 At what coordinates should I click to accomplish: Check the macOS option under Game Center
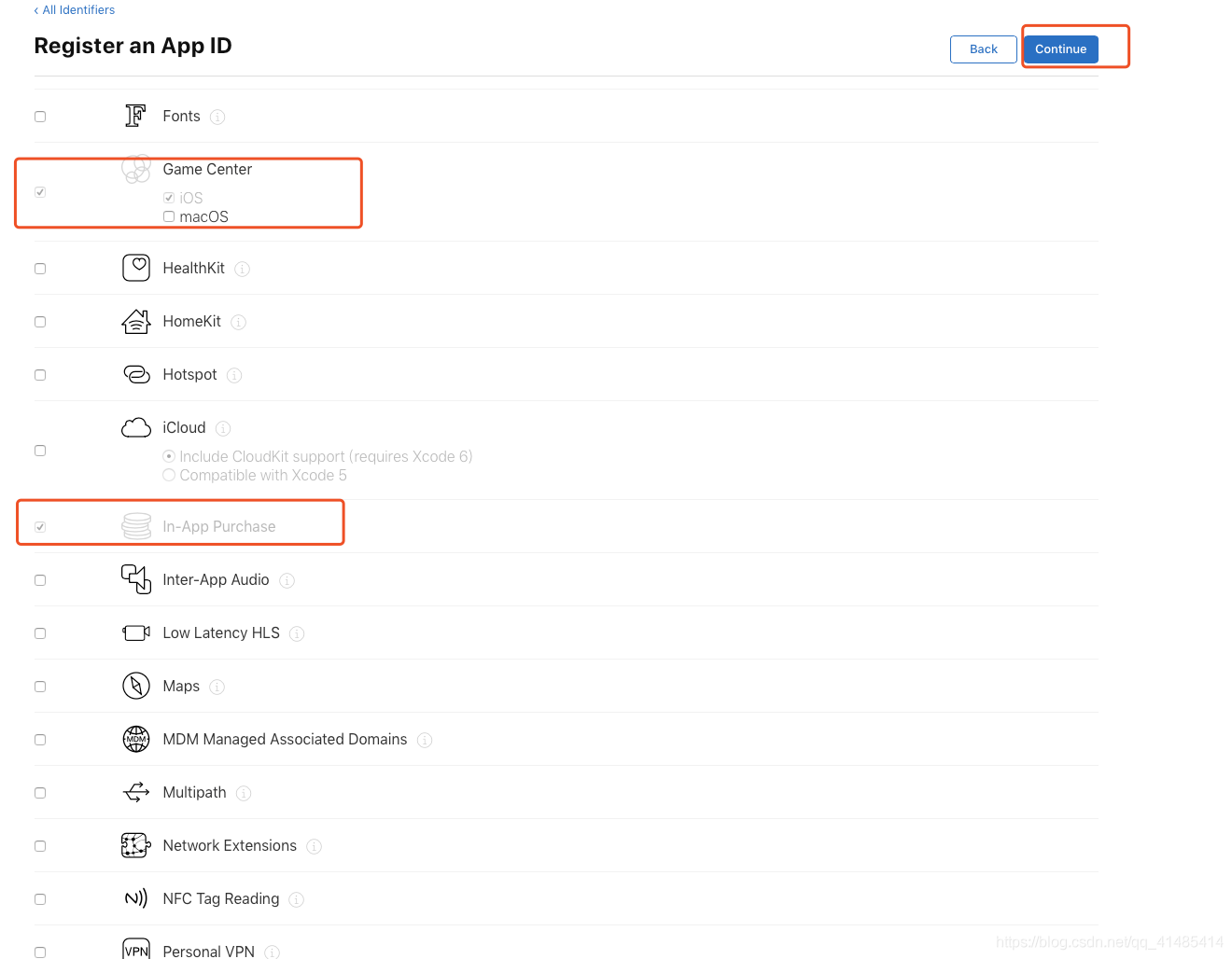pos(169,216)
